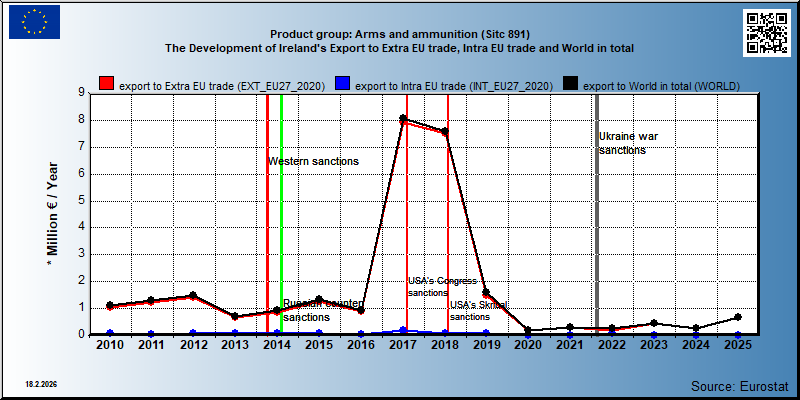Click the x-axis label 2020
This screenshot has width=800, height=400.
click(529, 345)
